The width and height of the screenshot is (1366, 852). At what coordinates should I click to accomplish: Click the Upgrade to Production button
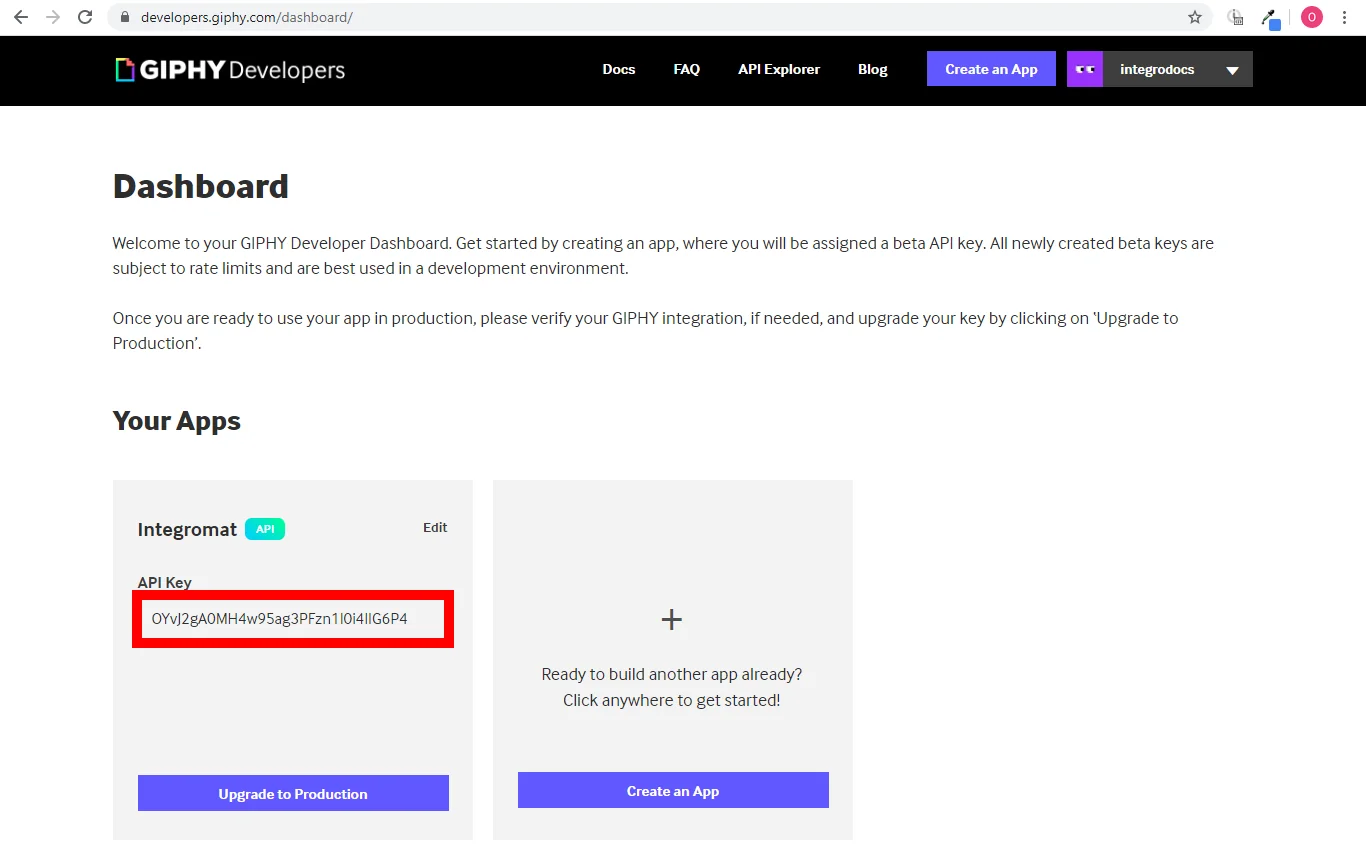pos(293,793)
